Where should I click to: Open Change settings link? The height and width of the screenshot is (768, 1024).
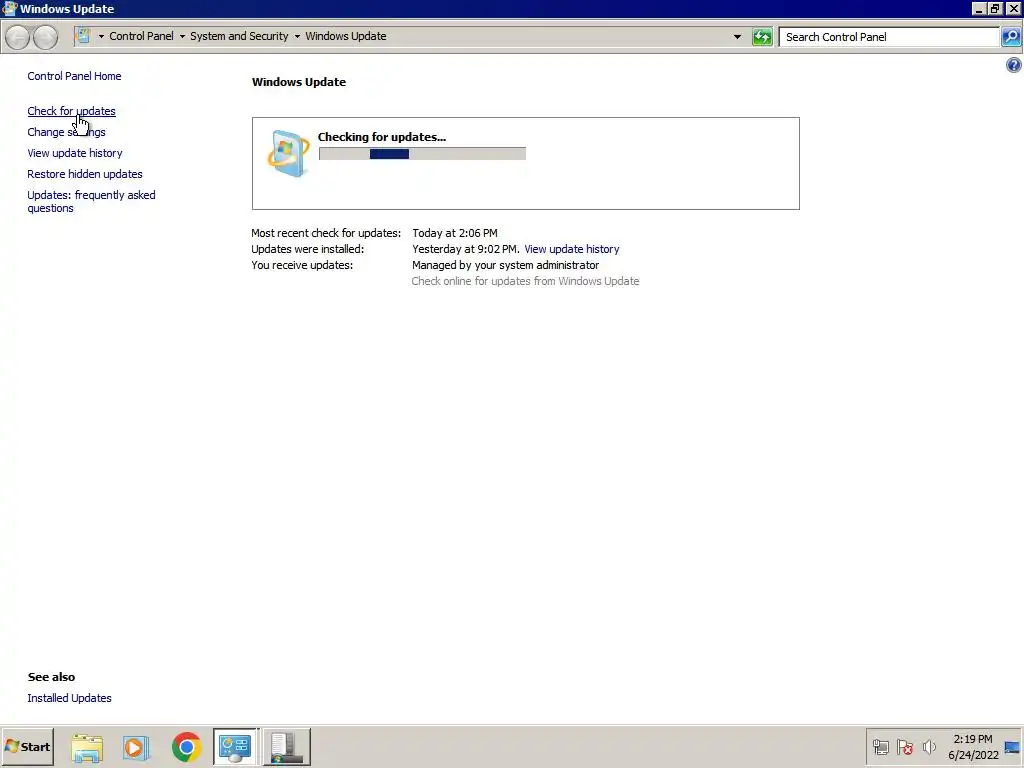click(66, 132)
